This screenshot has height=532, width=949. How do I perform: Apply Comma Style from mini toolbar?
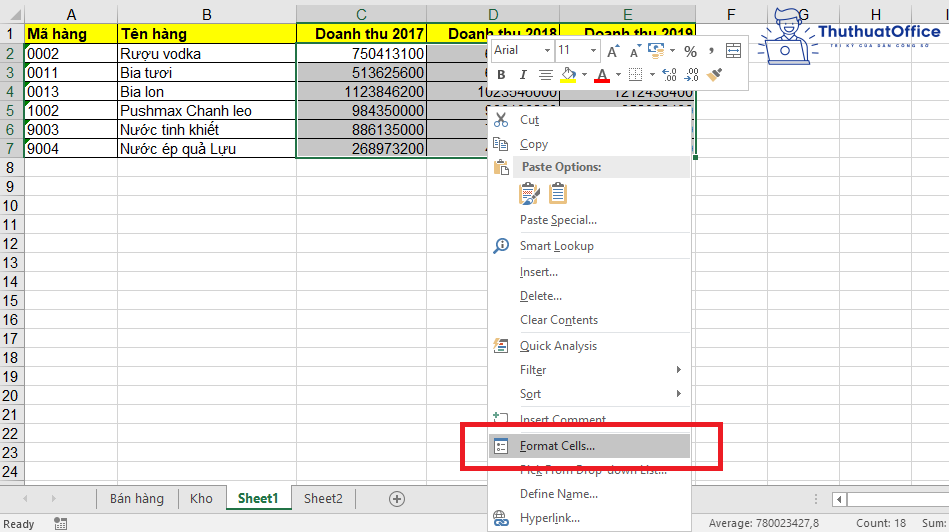(711, 51)
